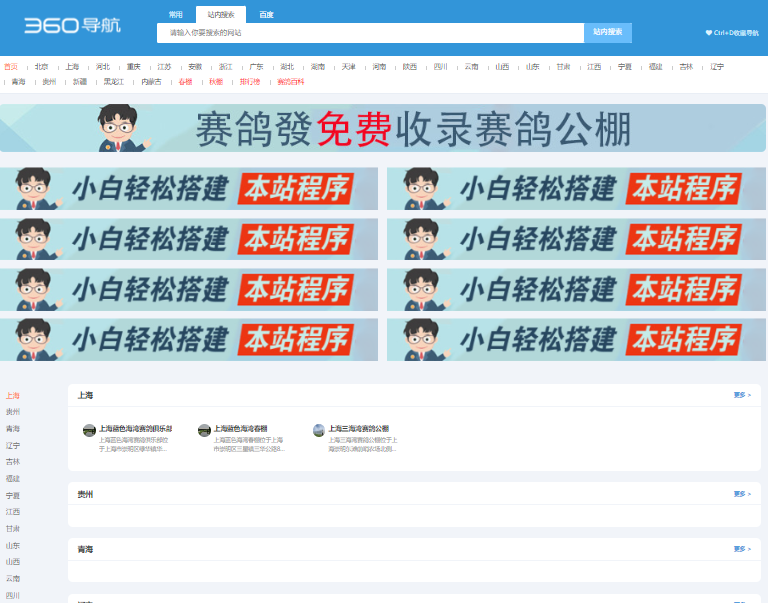Select 贵州 in the left sidebar list
This screenshot has height=603, width=768.
click(13, 412)
